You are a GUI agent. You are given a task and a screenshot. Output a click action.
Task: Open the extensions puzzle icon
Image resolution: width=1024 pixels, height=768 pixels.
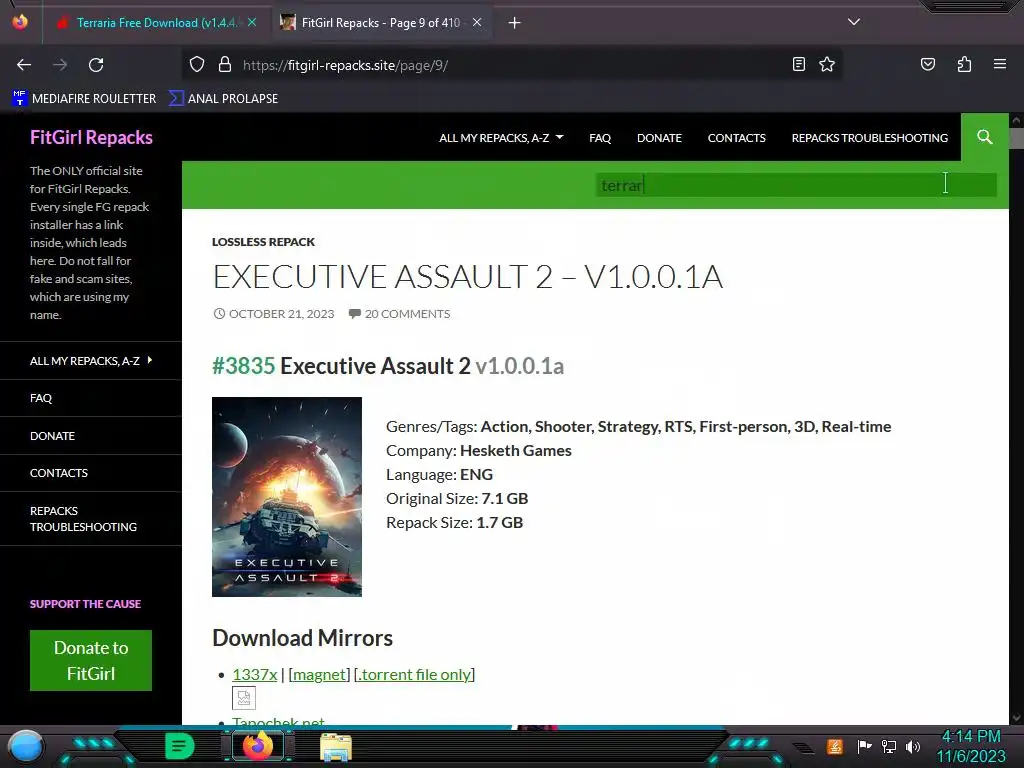[x=964, y=64]
